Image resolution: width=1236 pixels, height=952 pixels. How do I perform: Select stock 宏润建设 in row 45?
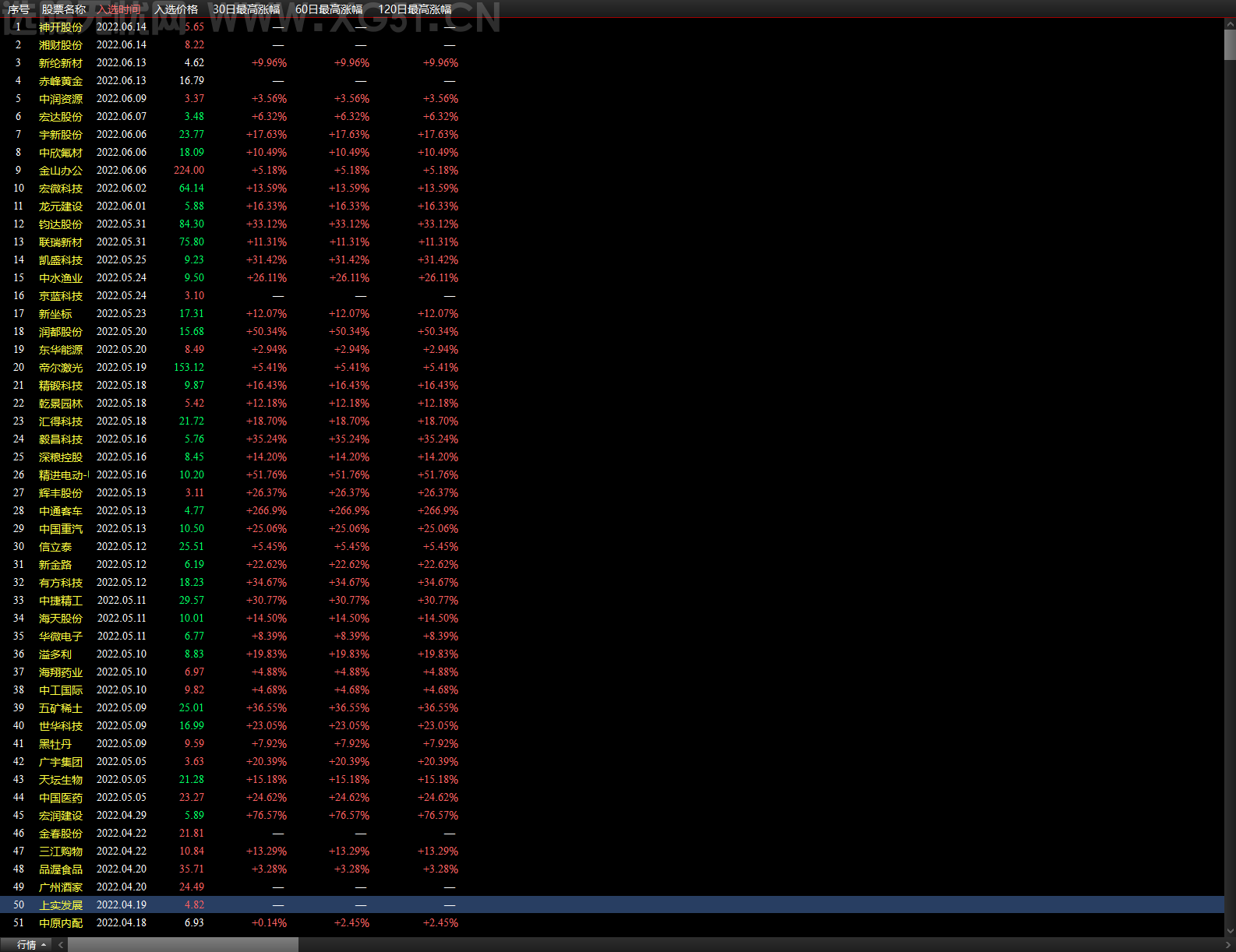(x=61, y=816)
